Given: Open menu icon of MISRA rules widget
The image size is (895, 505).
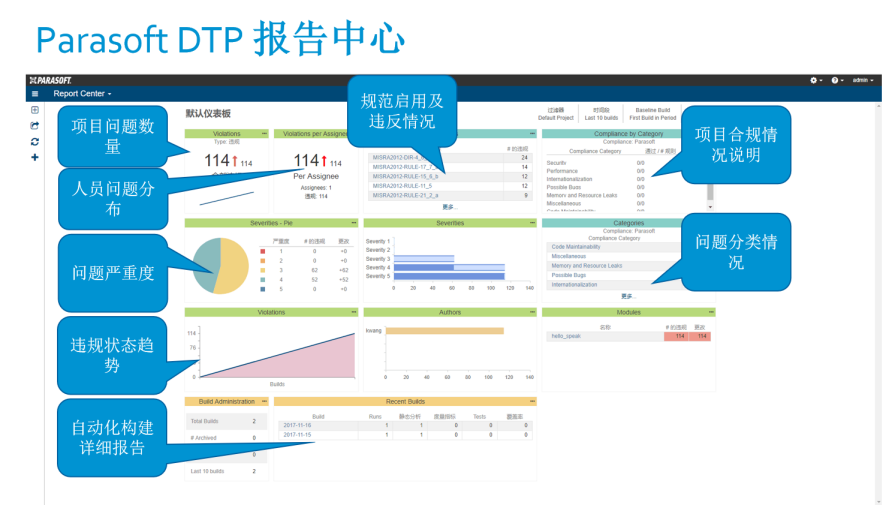Looking at the screenshot, I should (x=532, y=134).
